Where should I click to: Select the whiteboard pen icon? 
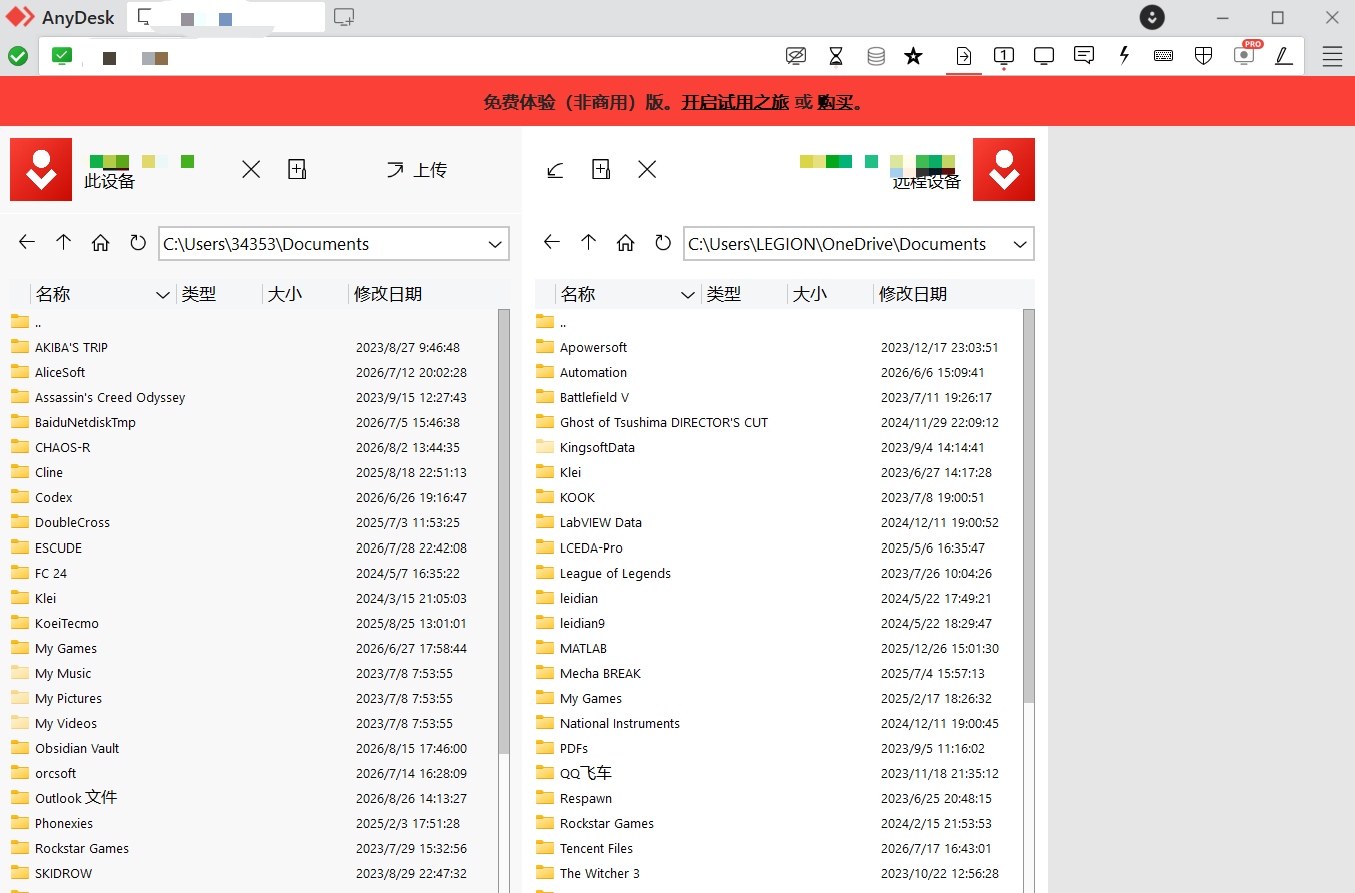(1284, 56)
